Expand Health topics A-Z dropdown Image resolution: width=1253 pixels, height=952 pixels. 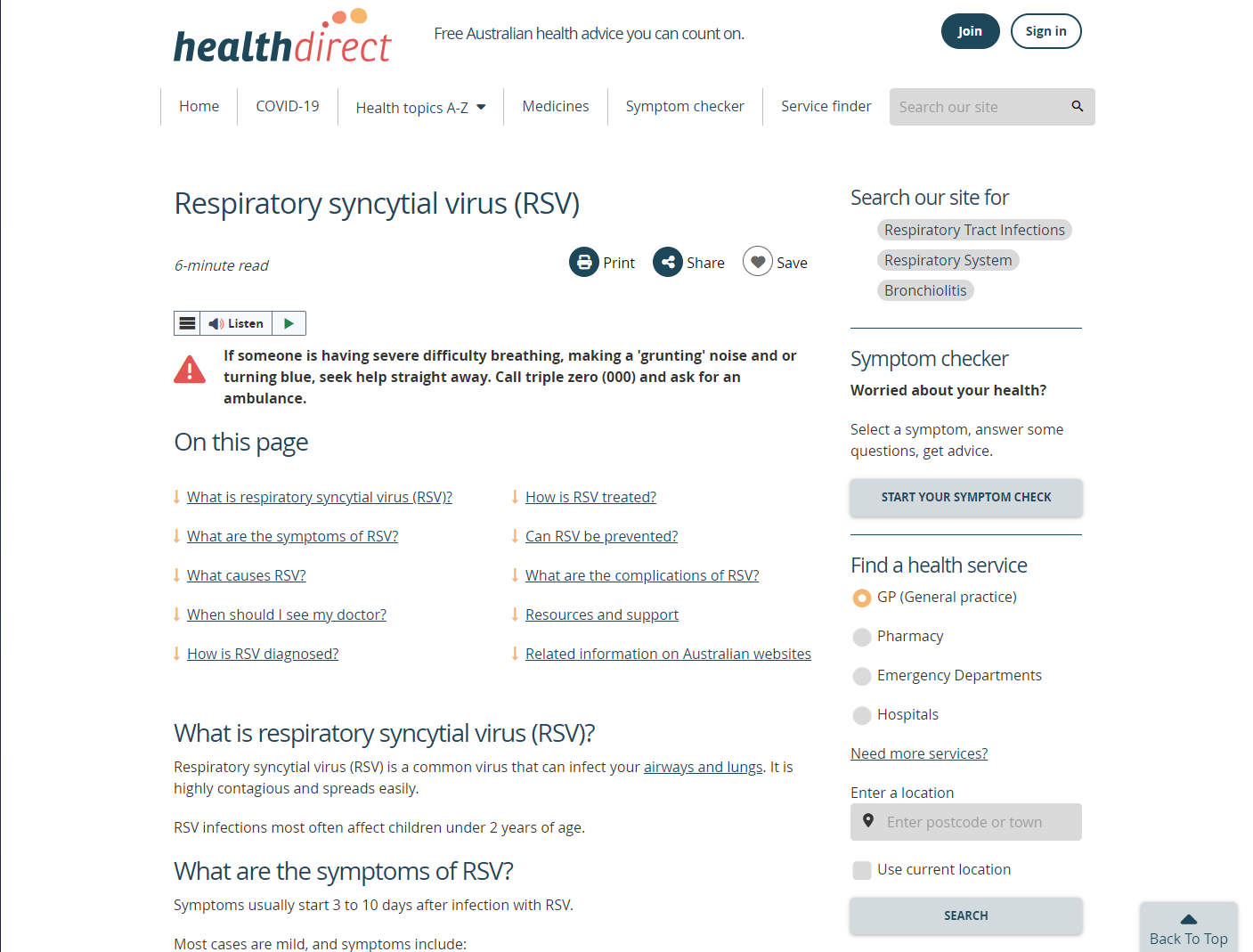420,108
